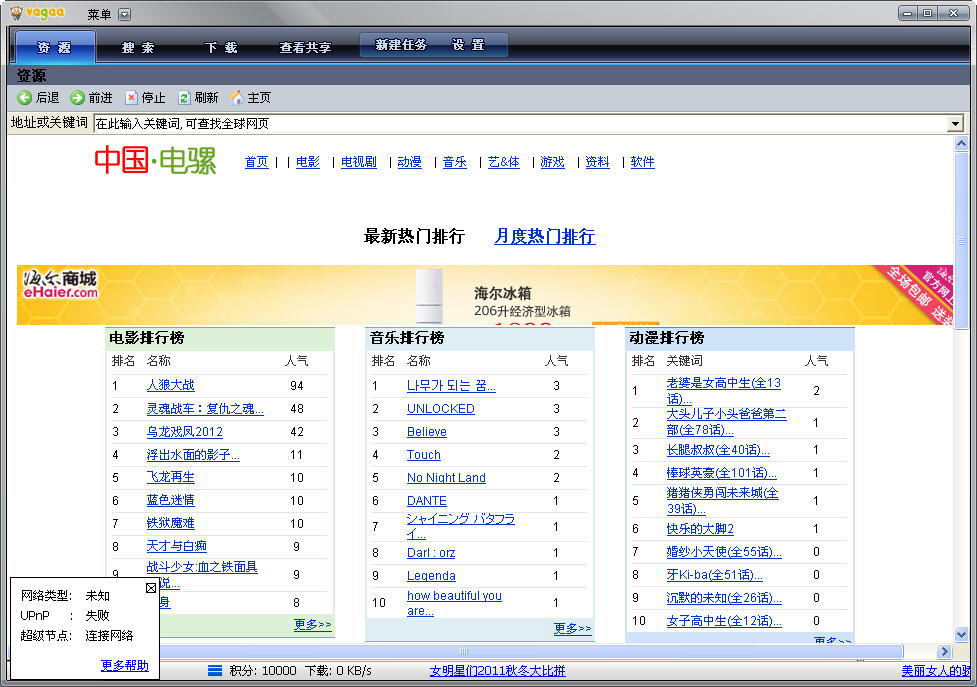Switch to the 搜索 (Search) tab
Screen dimensions: 977x687
tap(138, 46)
